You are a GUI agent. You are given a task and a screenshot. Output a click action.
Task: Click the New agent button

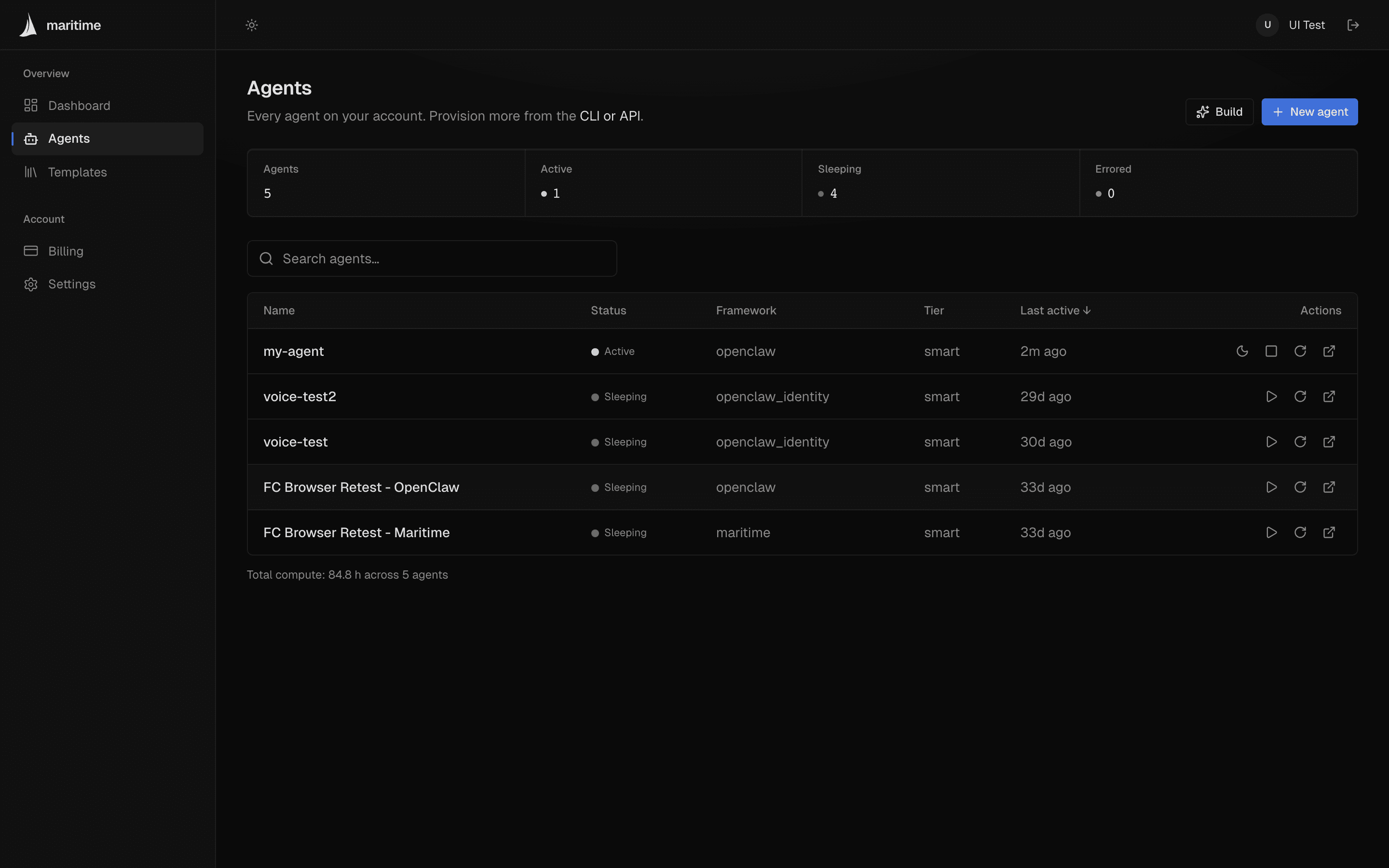pyautogui.click(x=1309, y=112)
